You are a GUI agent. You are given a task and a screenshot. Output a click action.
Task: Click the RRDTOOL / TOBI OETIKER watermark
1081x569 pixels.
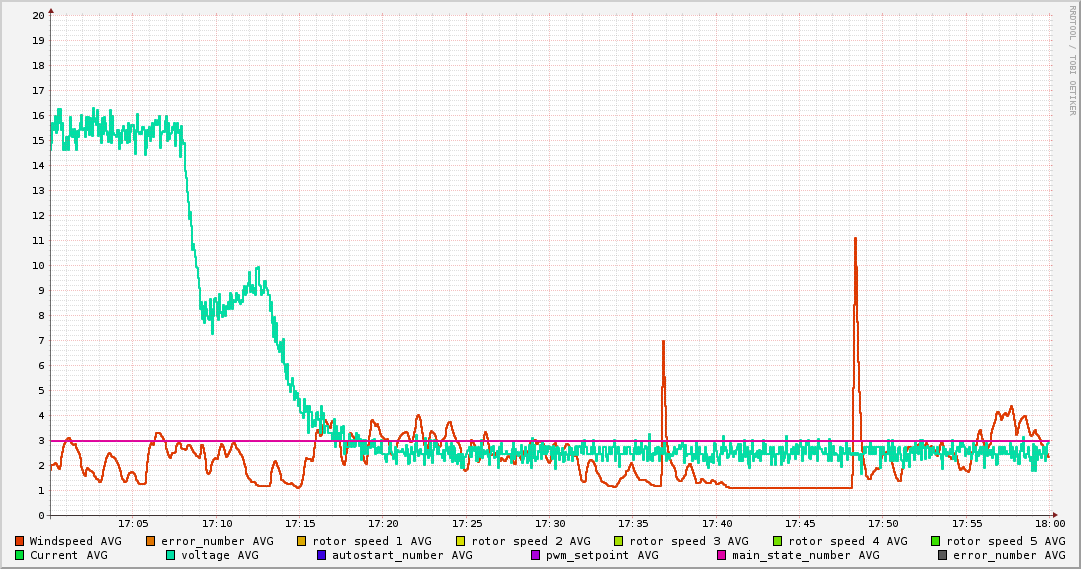[1072, 60]
